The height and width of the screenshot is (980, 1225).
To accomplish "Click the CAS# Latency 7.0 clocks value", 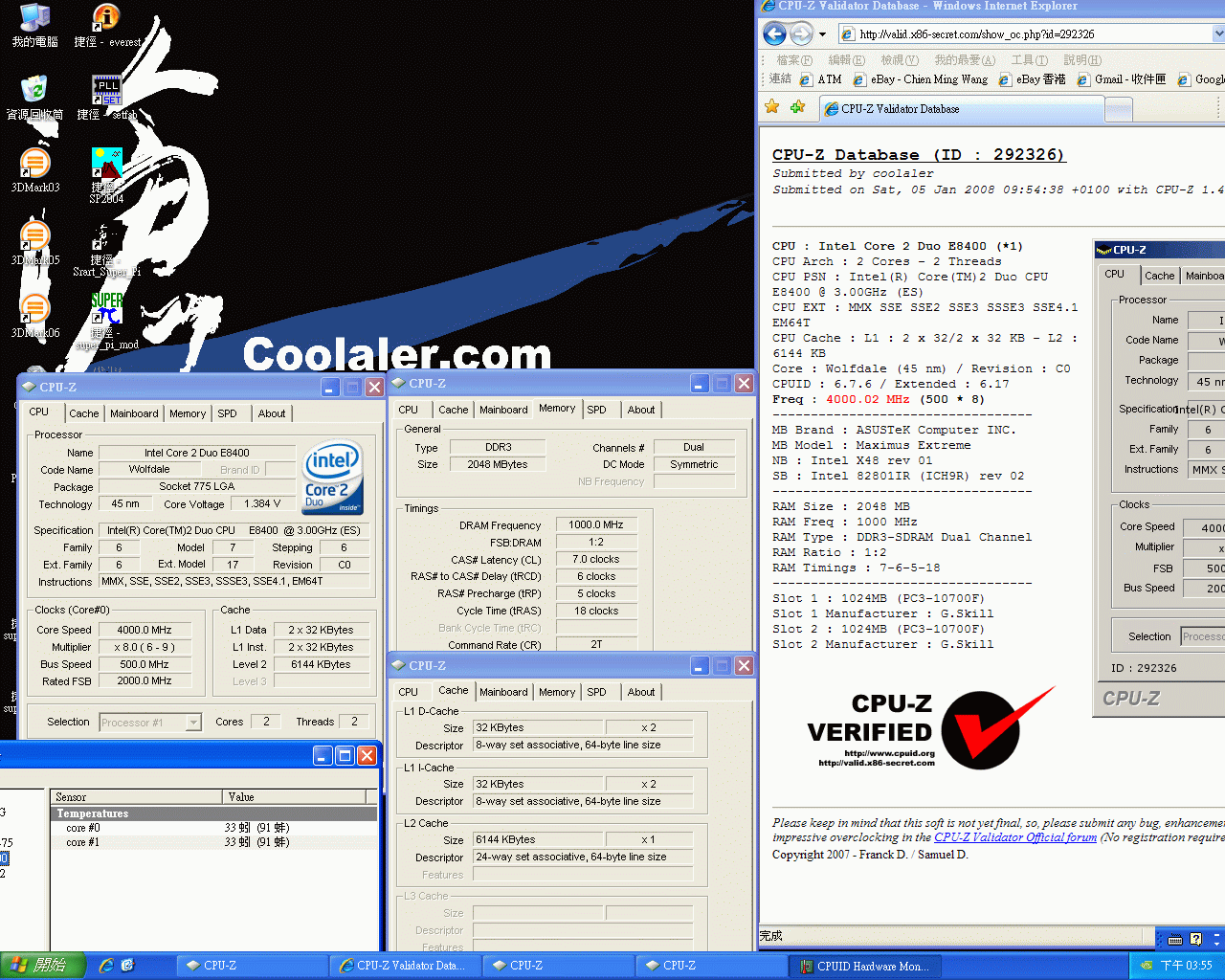I will click(x=595, y=559).
